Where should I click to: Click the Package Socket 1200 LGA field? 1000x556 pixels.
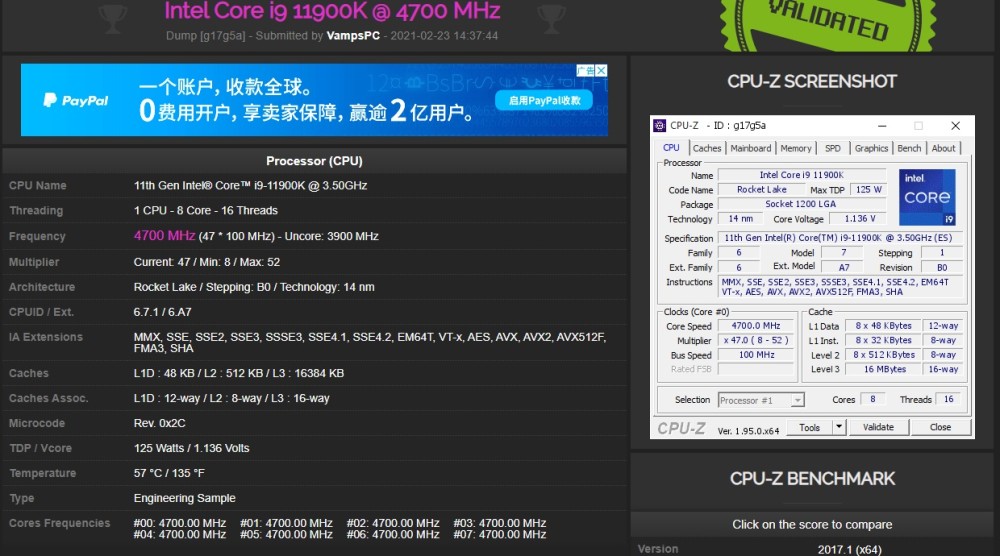pyautogui.click(x=802, y=204)
